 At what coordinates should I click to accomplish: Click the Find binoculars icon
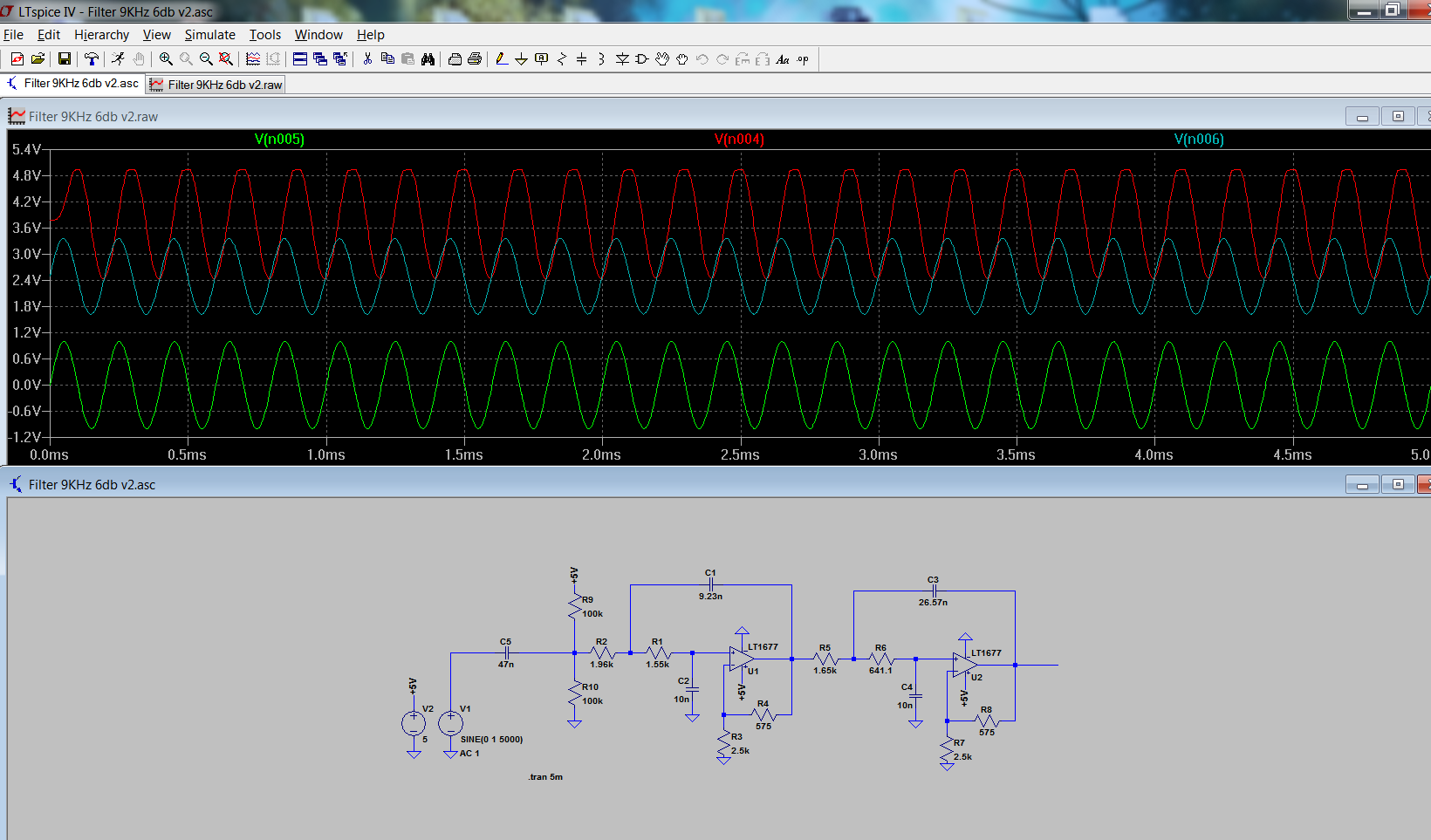pyautogui.click(x=428, y=59)
